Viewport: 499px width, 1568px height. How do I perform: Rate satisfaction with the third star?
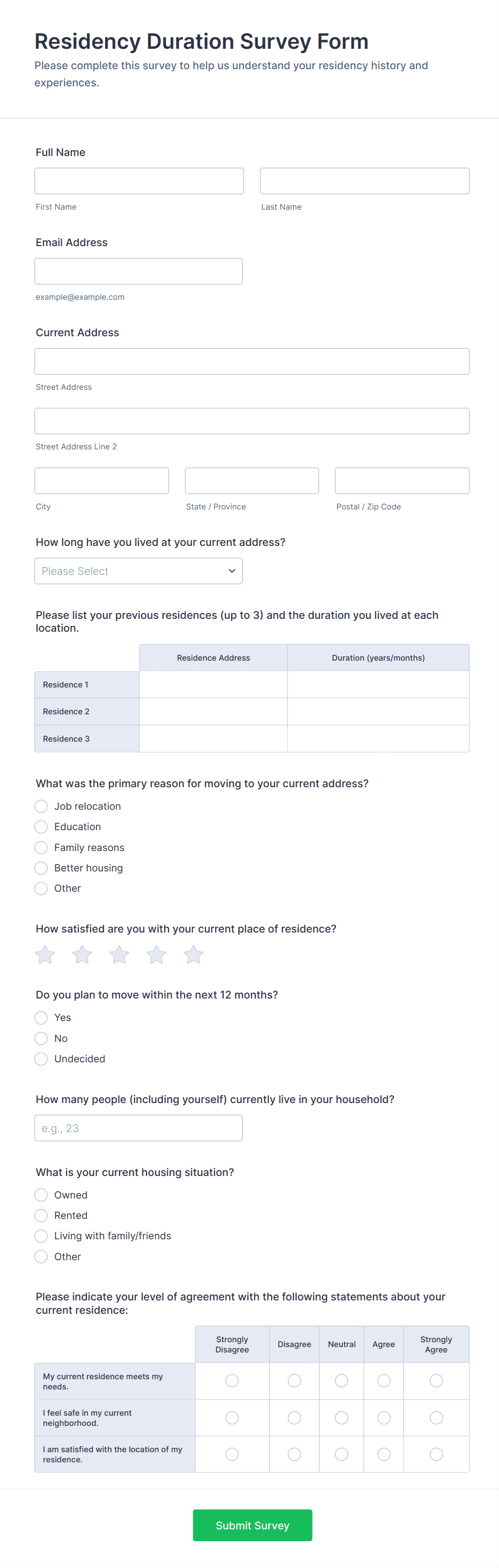120,955
